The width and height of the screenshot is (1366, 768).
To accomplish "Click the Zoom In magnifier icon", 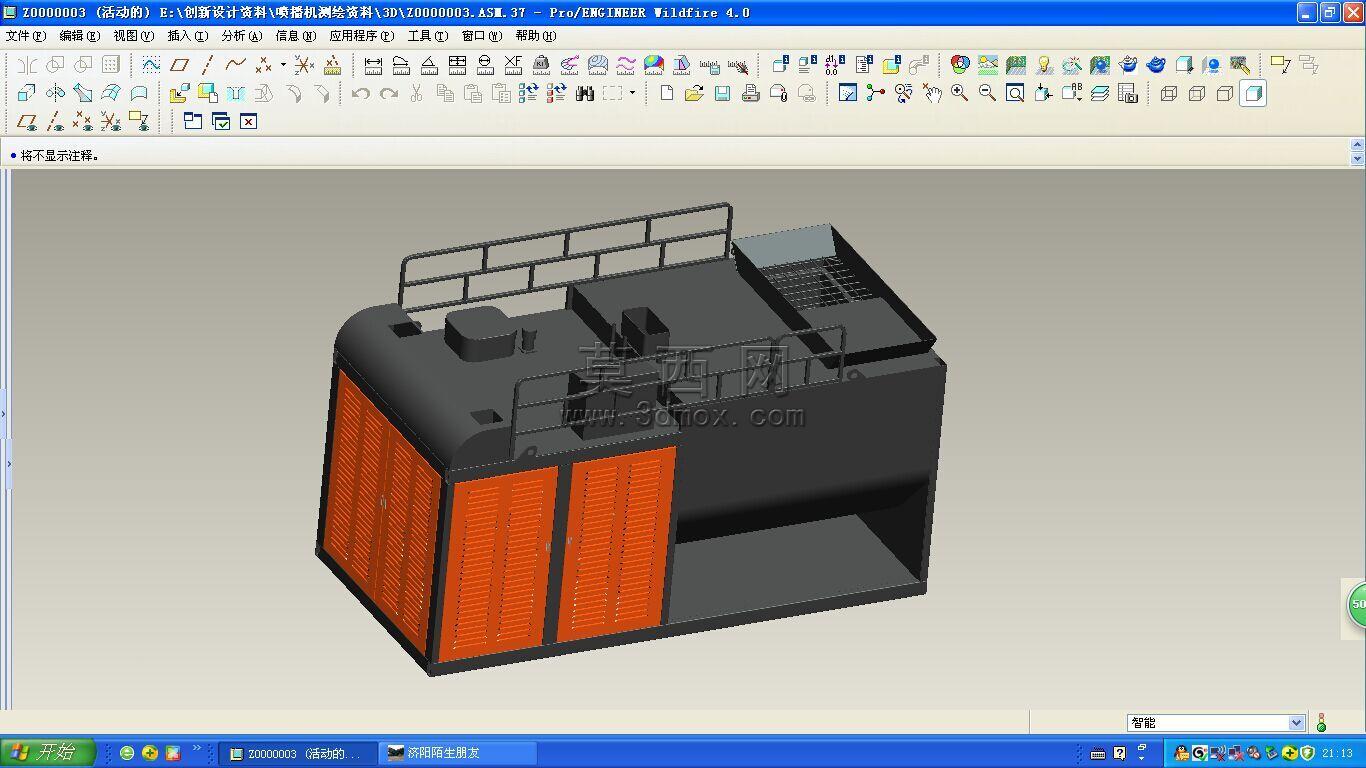I will (959, 93).
